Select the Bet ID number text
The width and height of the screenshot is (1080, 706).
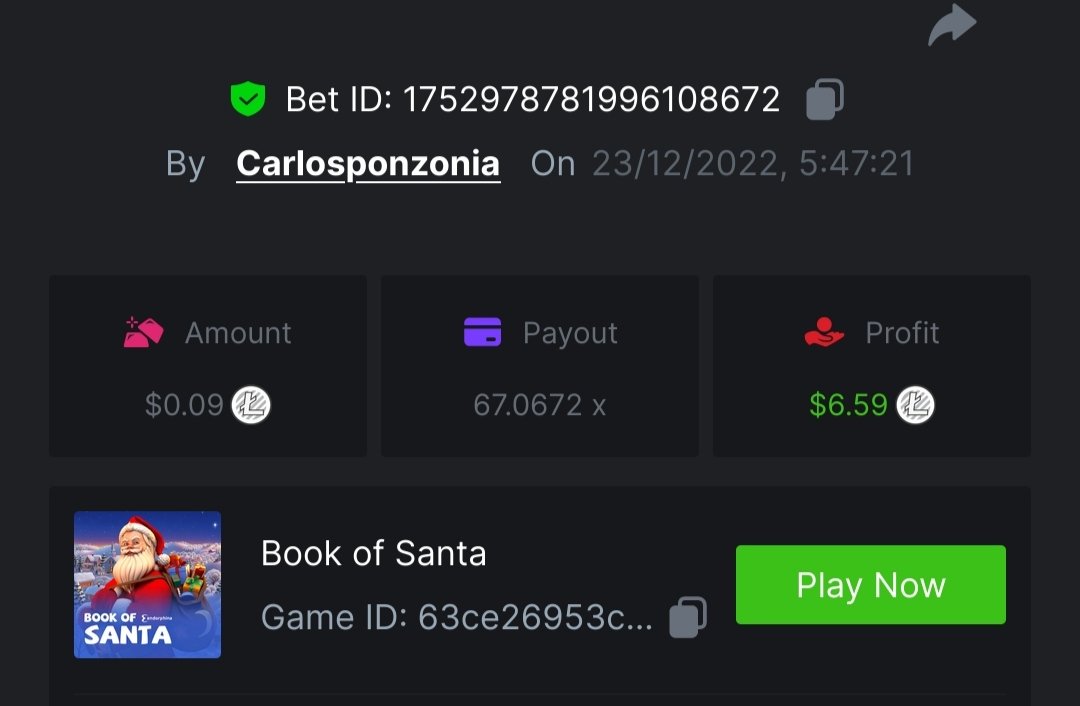591,100
